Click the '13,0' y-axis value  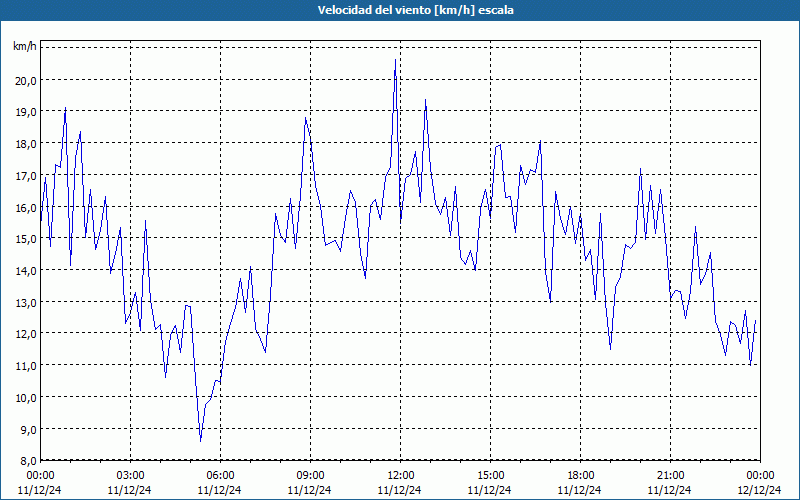click(28, 302)
